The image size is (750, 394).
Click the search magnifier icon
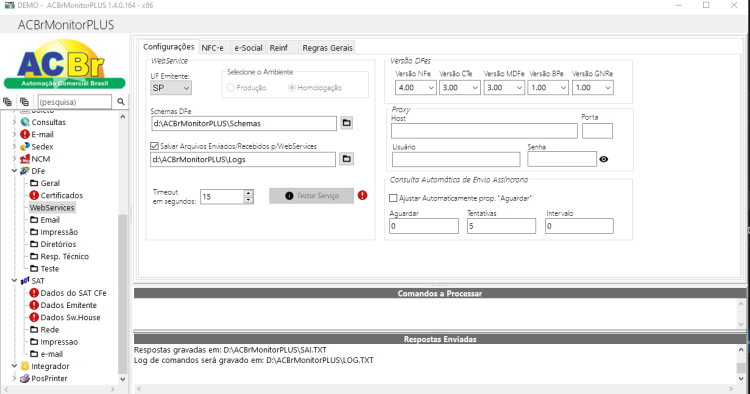pyautogui.click(x=121, y=102)
